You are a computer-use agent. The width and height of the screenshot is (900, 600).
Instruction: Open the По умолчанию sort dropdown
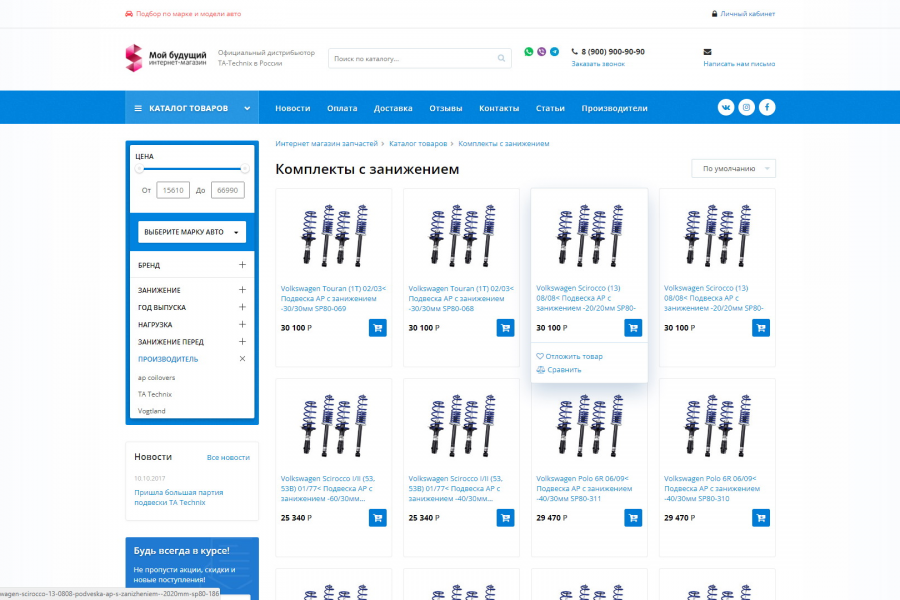click(734, 169)
